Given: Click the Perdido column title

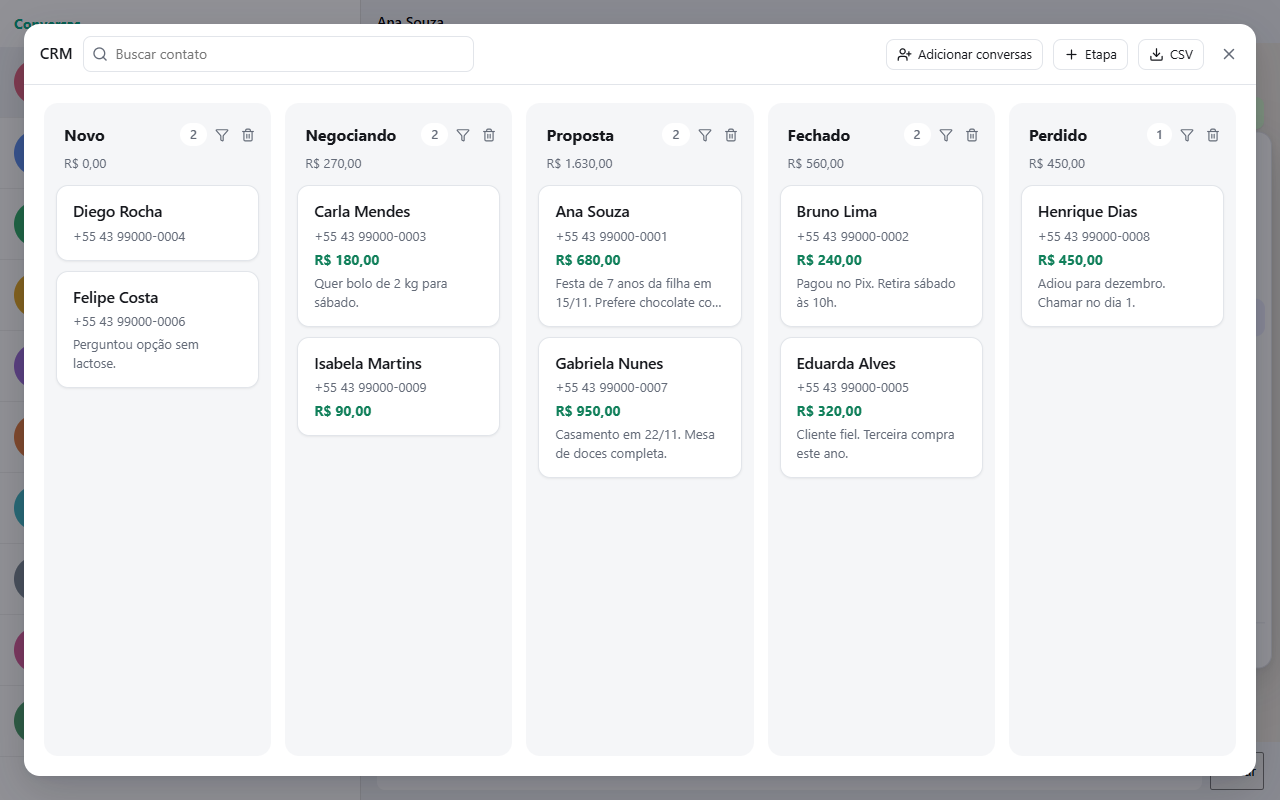Looking at the screenshot, I should (x=1058, y=135).
